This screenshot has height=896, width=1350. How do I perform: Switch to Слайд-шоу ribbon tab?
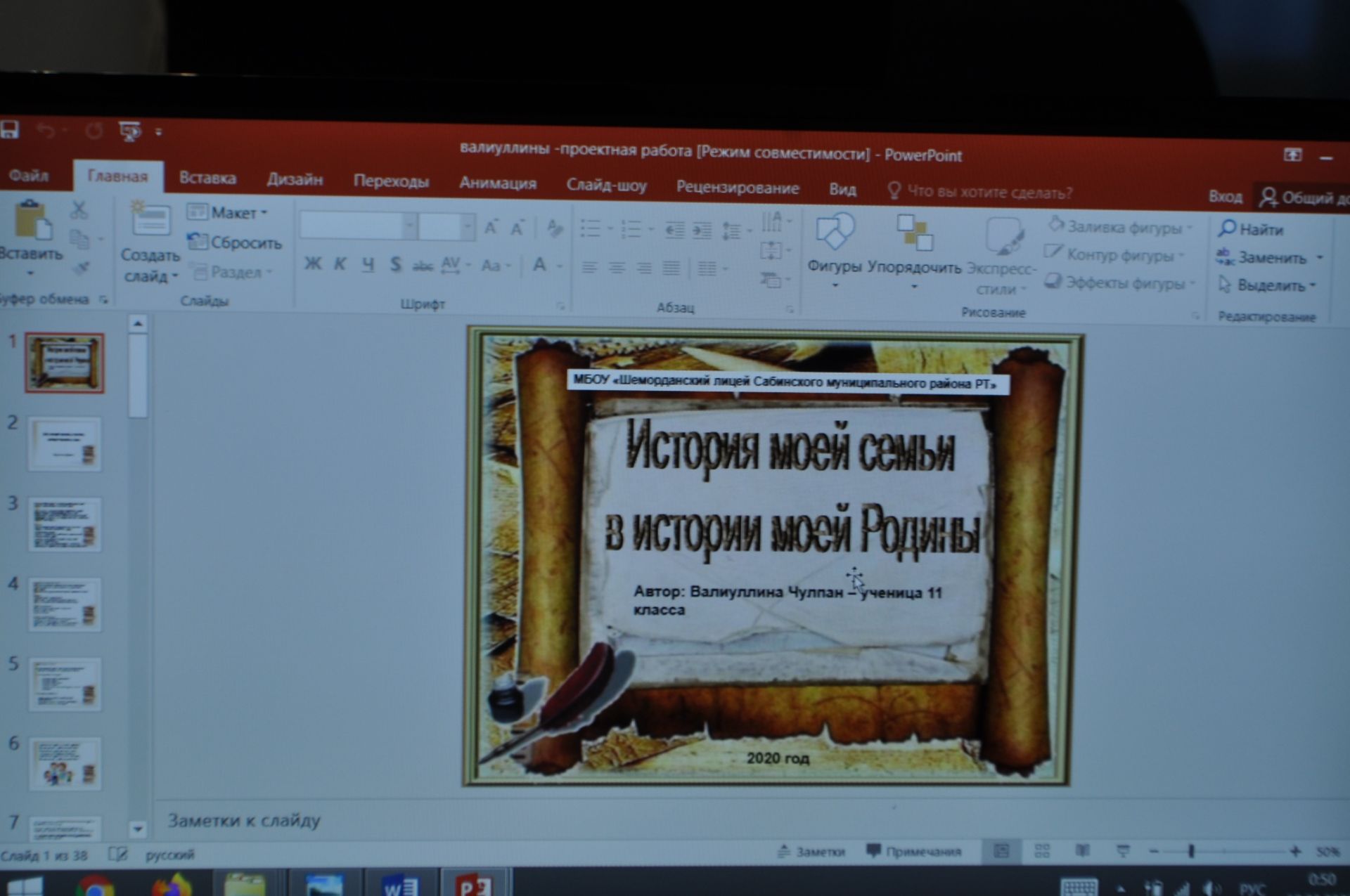606,186
